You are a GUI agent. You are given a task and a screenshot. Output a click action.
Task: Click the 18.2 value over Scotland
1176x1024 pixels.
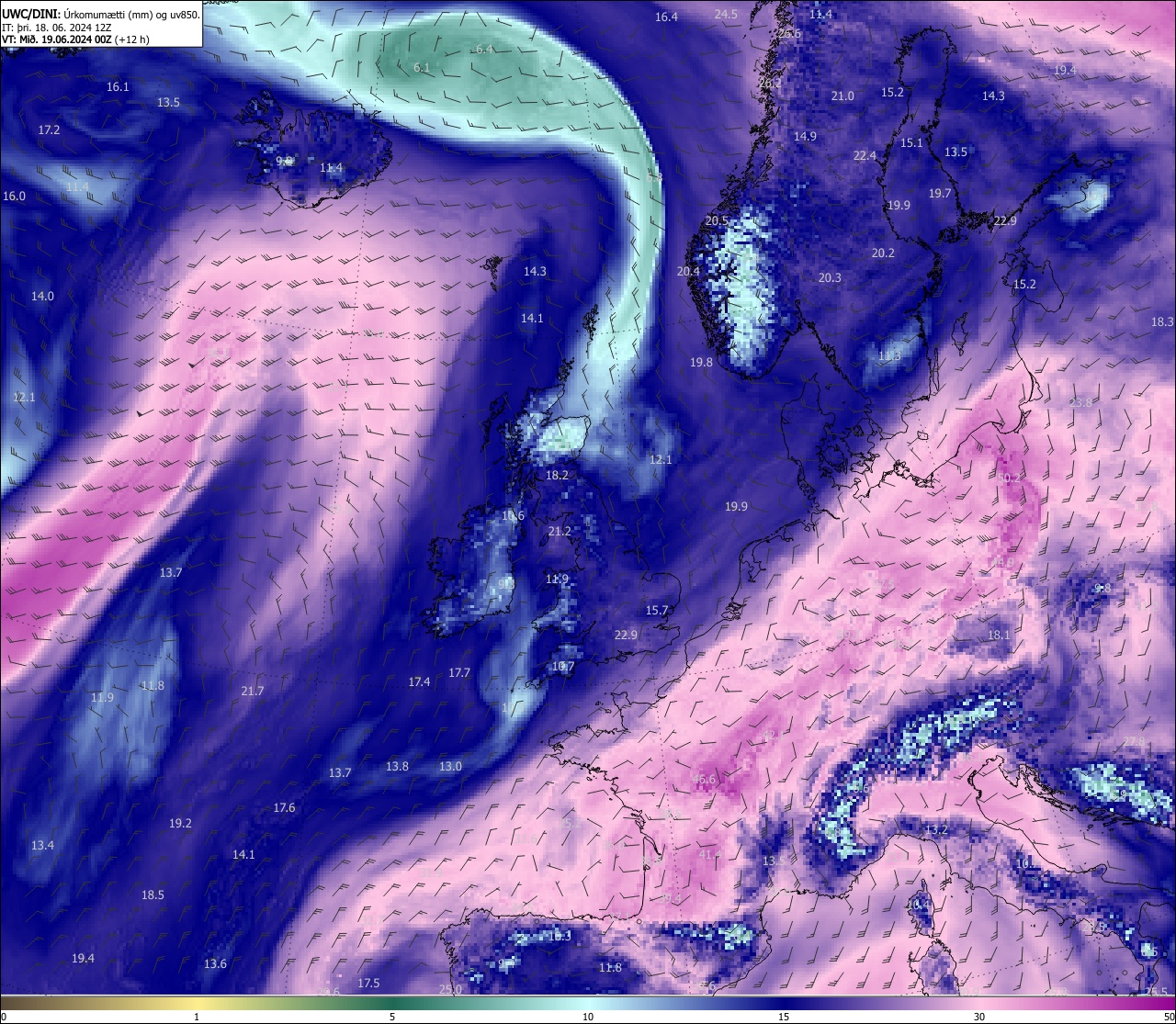point(557,476)
